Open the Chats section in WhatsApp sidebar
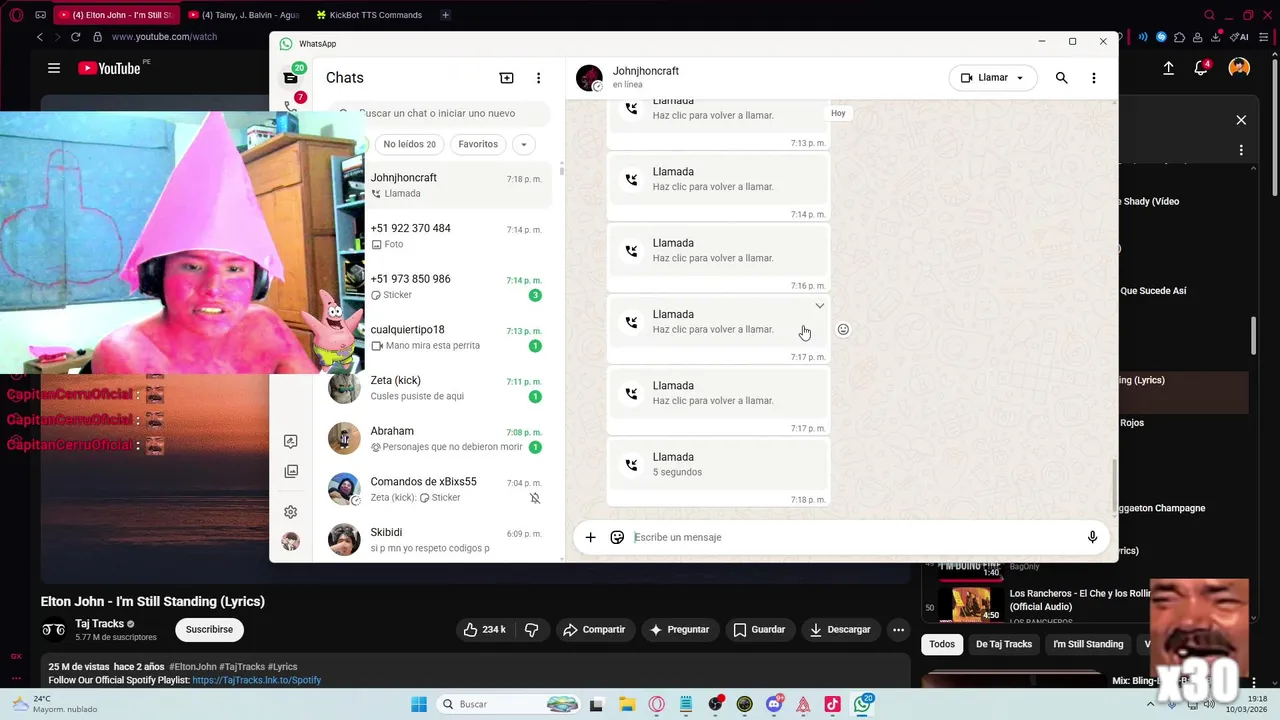The width and height of the screenshot is (1280, 720). 290,77
